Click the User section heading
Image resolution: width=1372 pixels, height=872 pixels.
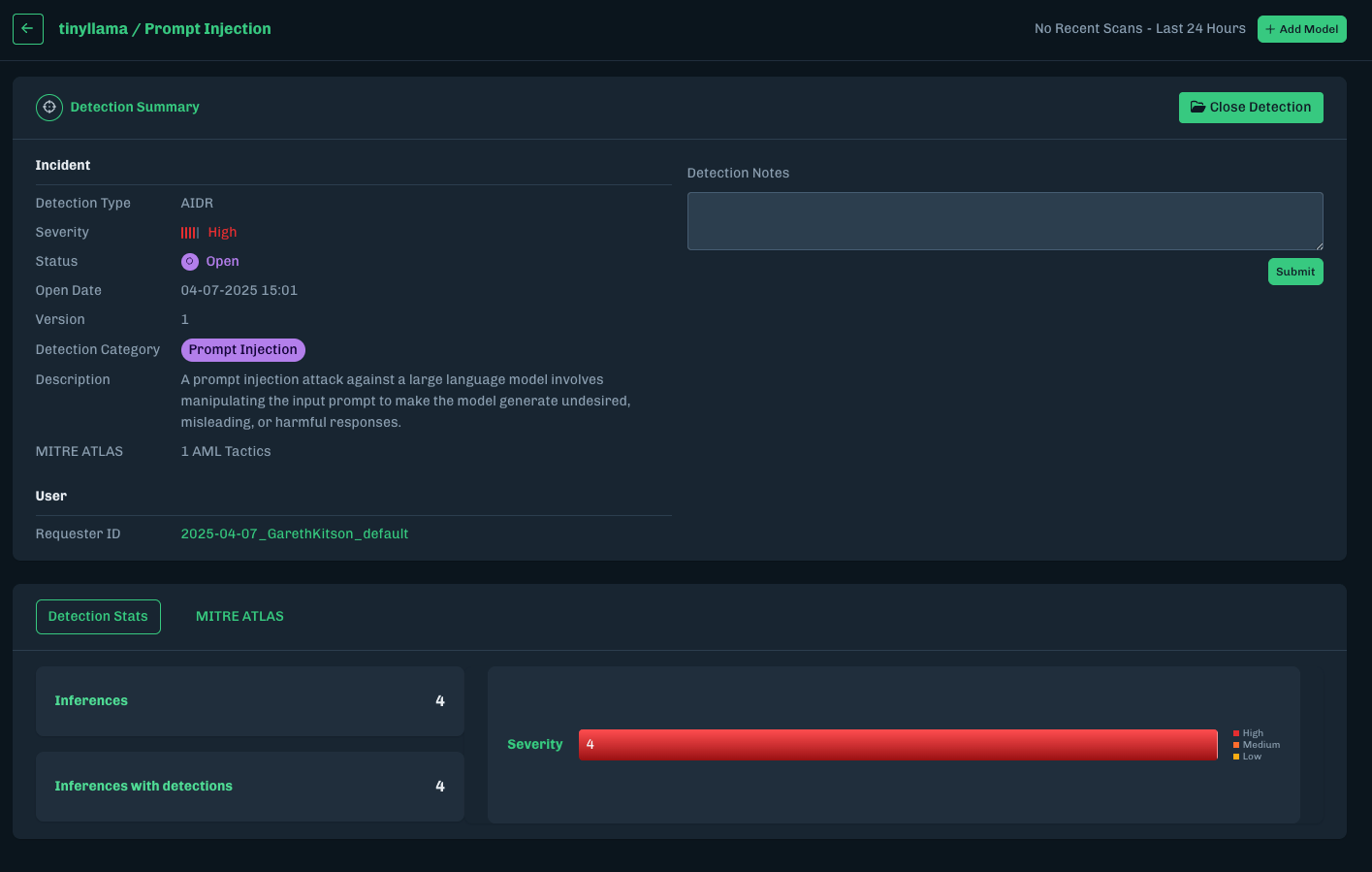(x=51, y=497)
